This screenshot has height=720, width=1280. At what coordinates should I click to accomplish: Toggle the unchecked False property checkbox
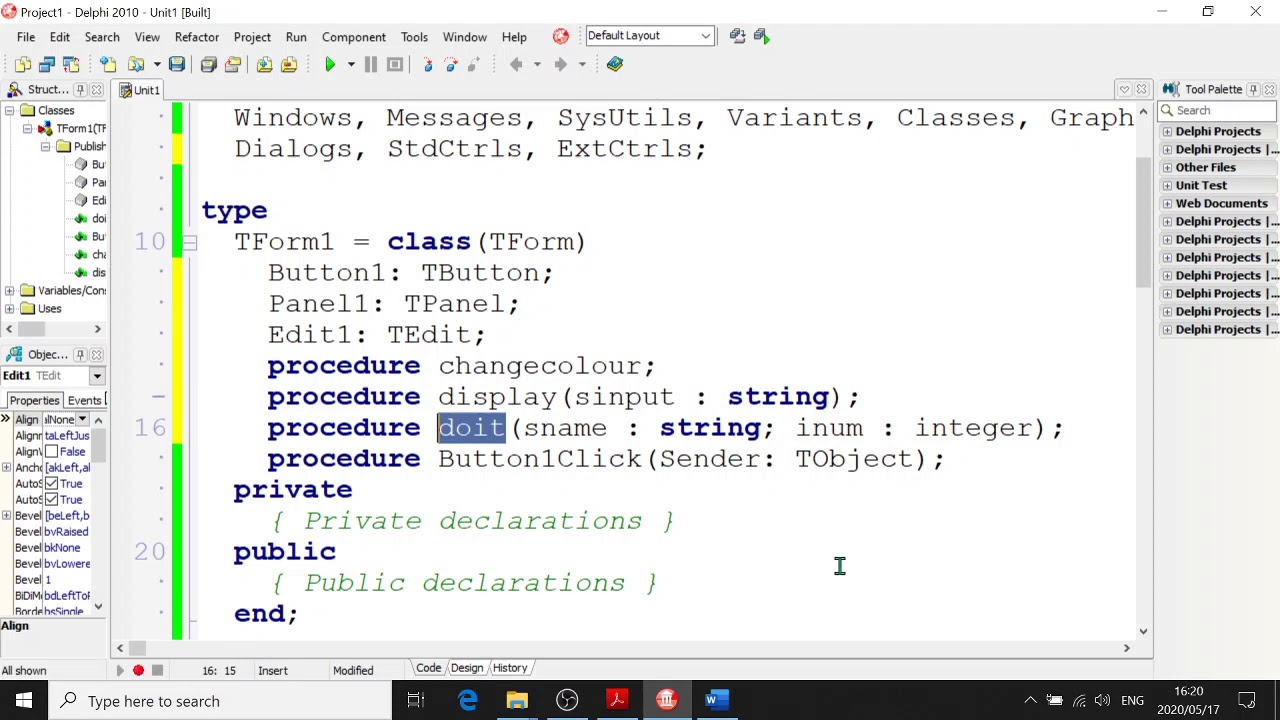tap(51, 451)
